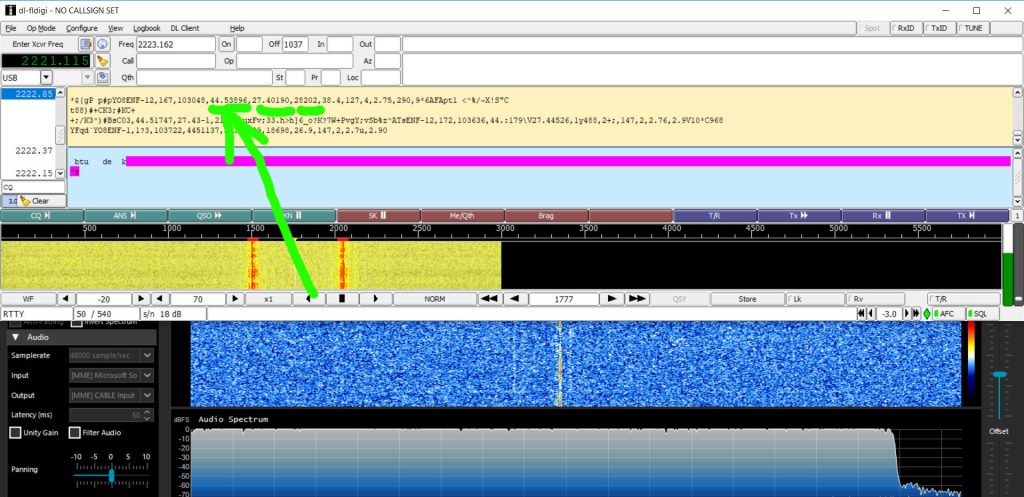
Task: Click the globe icon next to Freq
Action: (102, 45)
